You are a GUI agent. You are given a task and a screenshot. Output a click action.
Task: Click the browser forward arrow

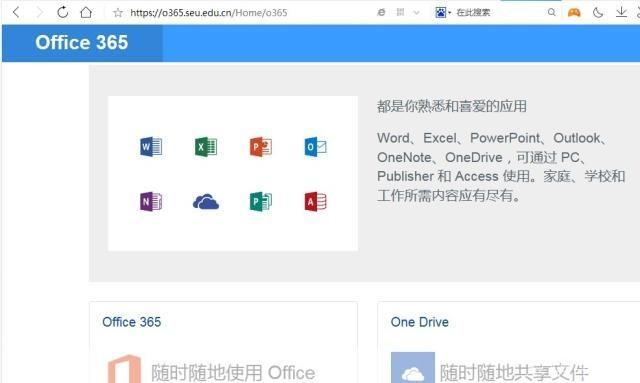(x=39, y=12)
